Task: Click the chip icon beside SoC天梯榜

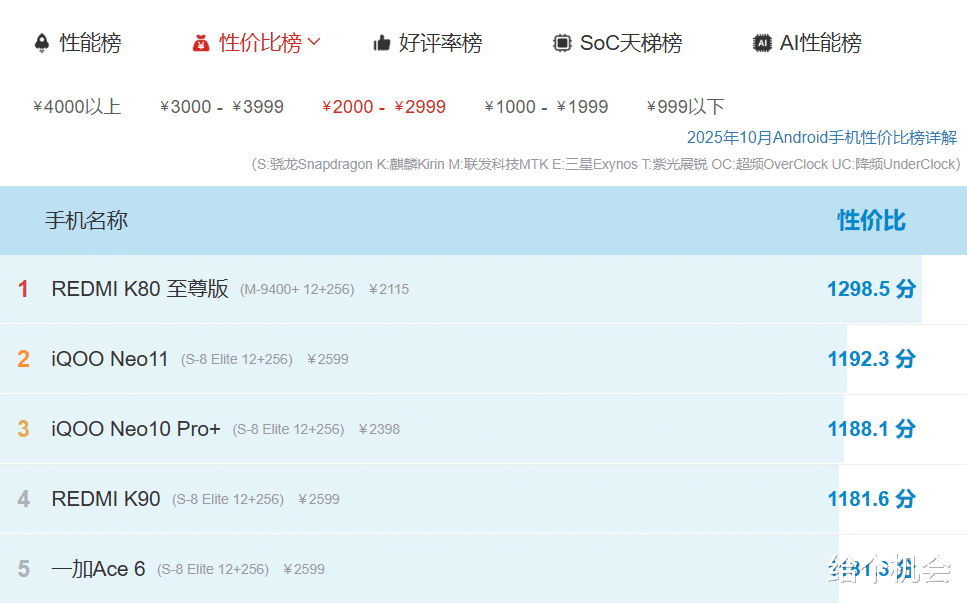Action: tap(562, 43)
